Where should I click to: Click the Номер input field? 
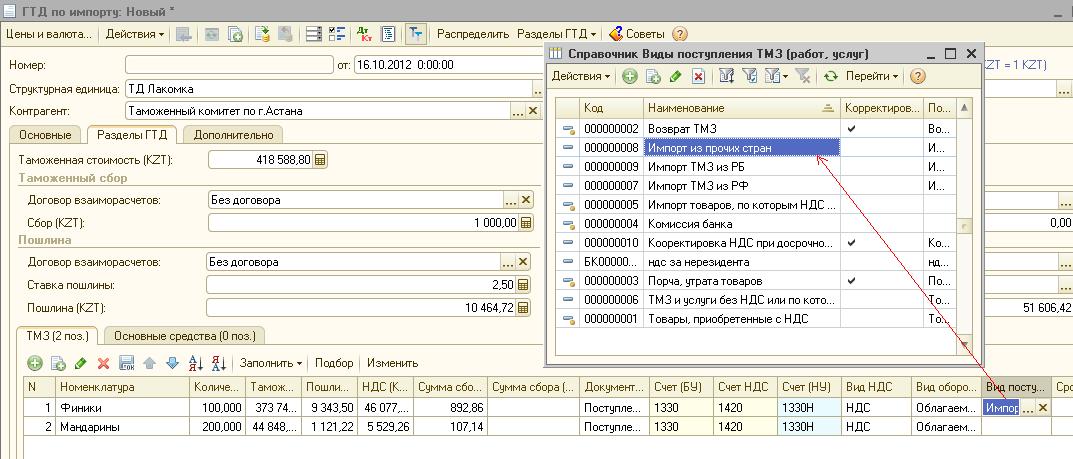pos(227,65)
